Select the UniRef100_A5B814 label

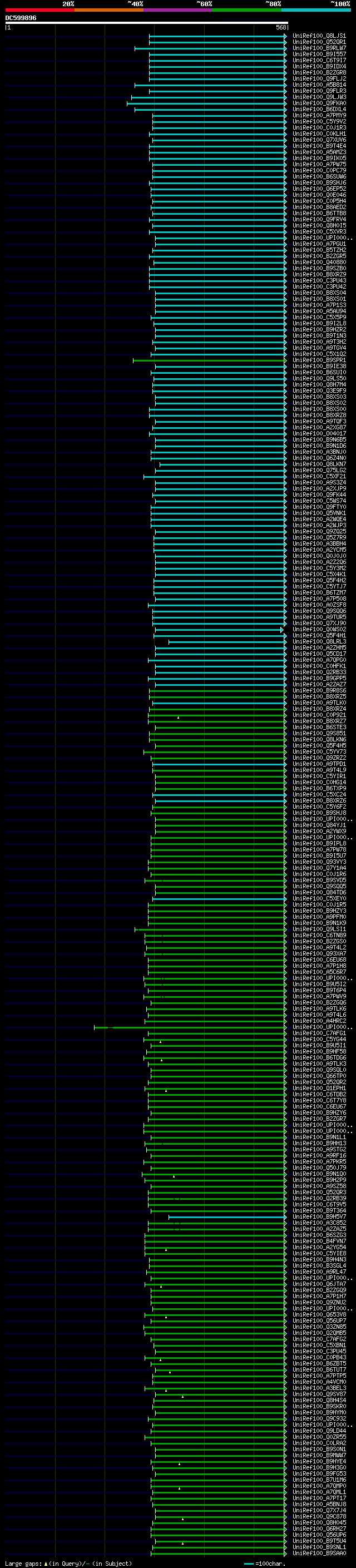[x=319, y=85]
